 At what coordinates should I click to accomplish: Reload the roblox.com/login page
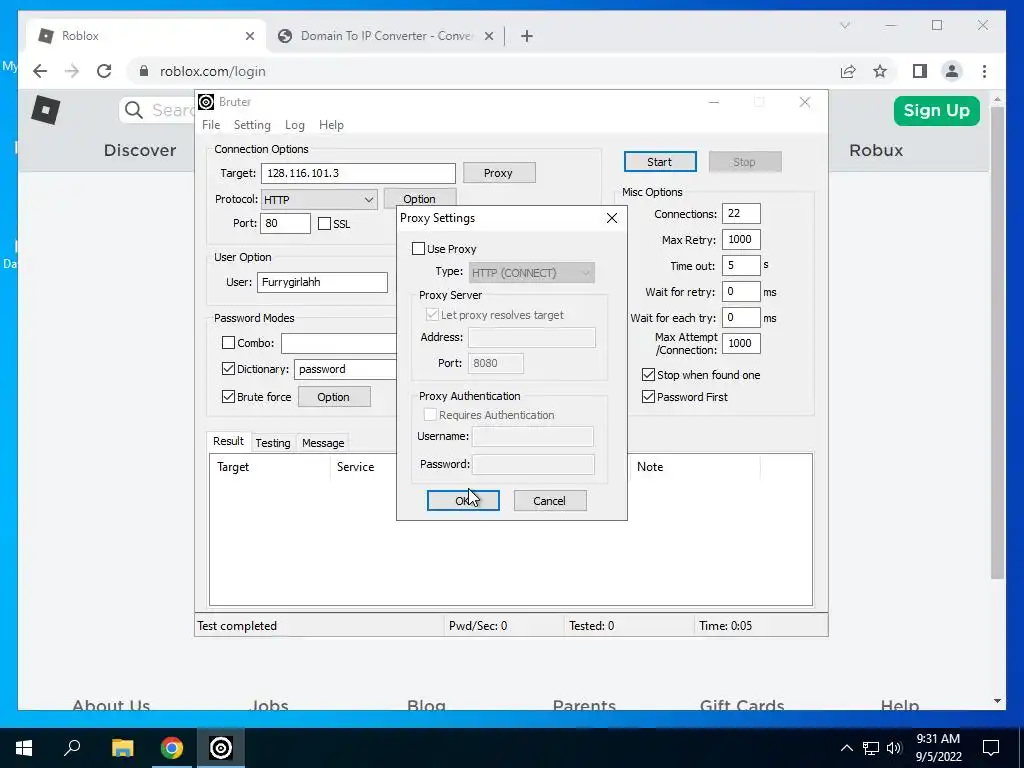click(104, 71)
